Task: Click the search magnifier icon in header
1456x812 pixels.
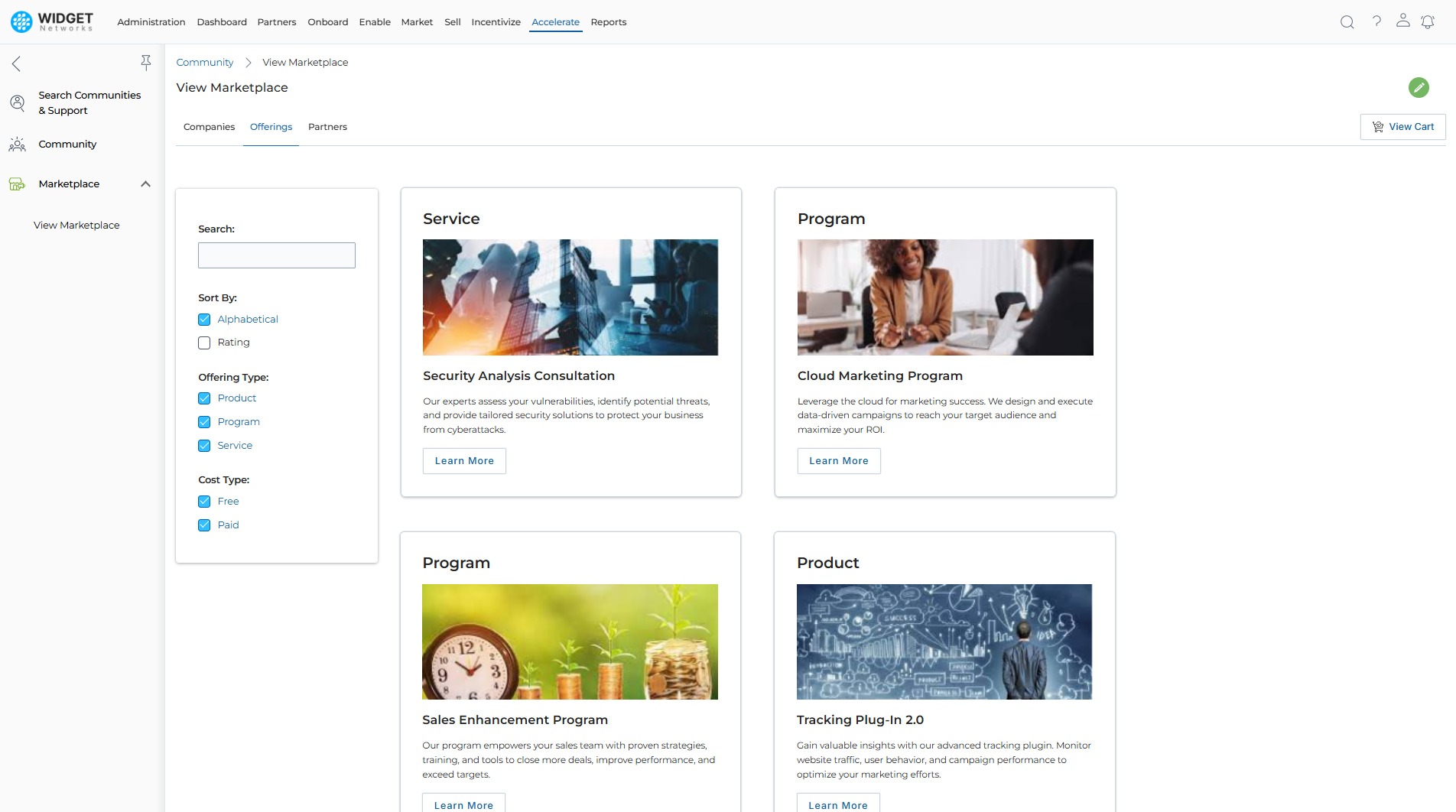Action: [1347, 22]
